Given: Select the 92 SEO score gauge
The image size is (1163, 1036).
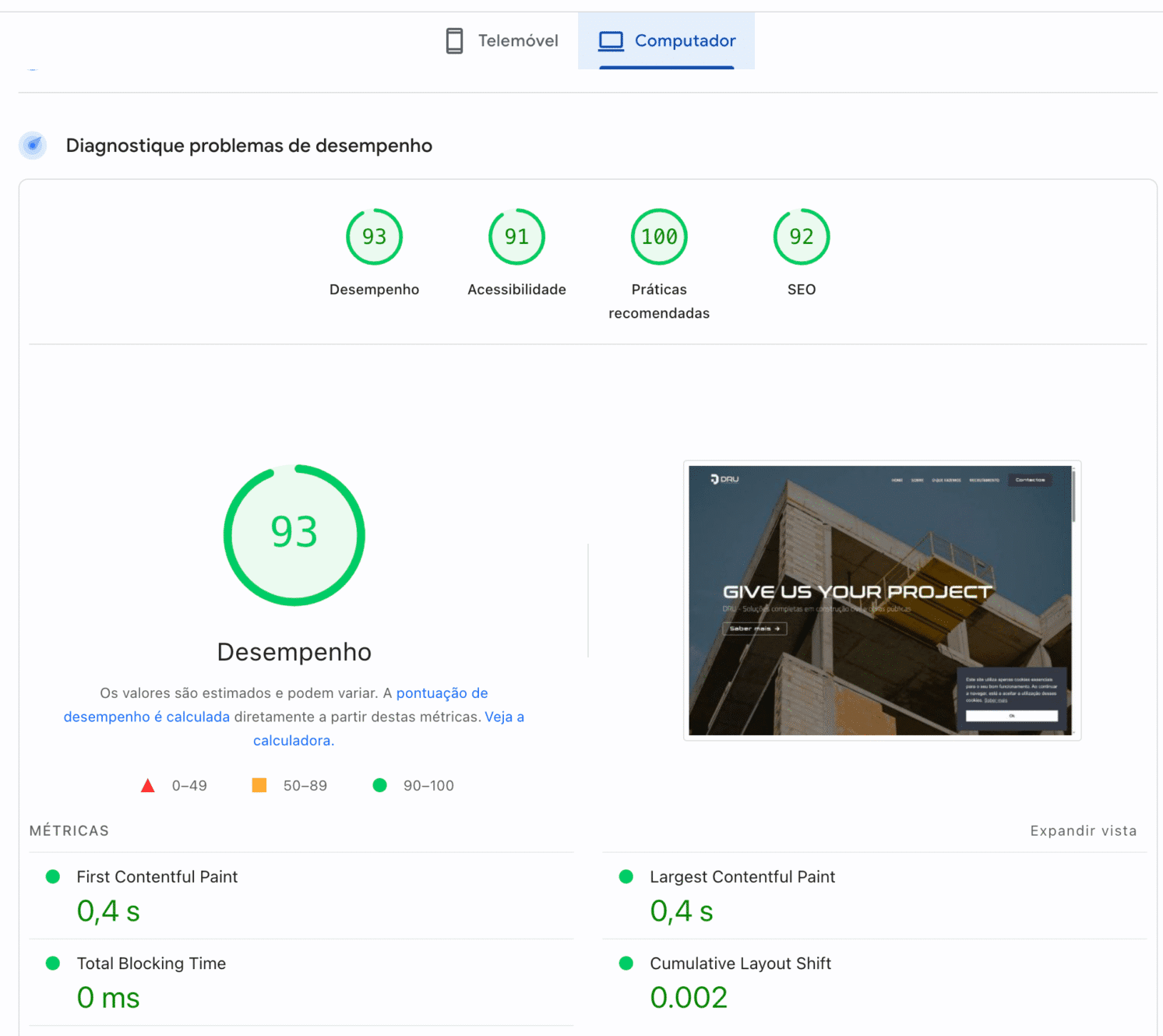Looking at the screenshot, I should 802,237.
